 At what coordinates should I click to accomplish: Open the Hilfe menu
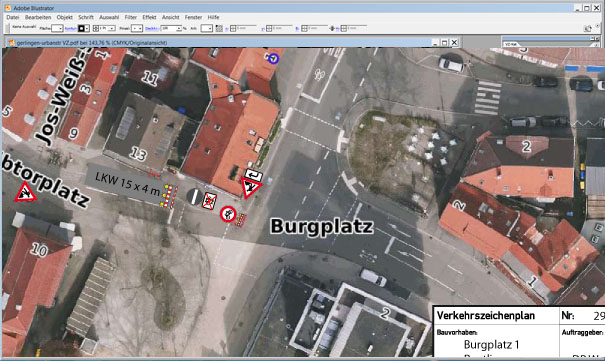click(x=213, y=17)
